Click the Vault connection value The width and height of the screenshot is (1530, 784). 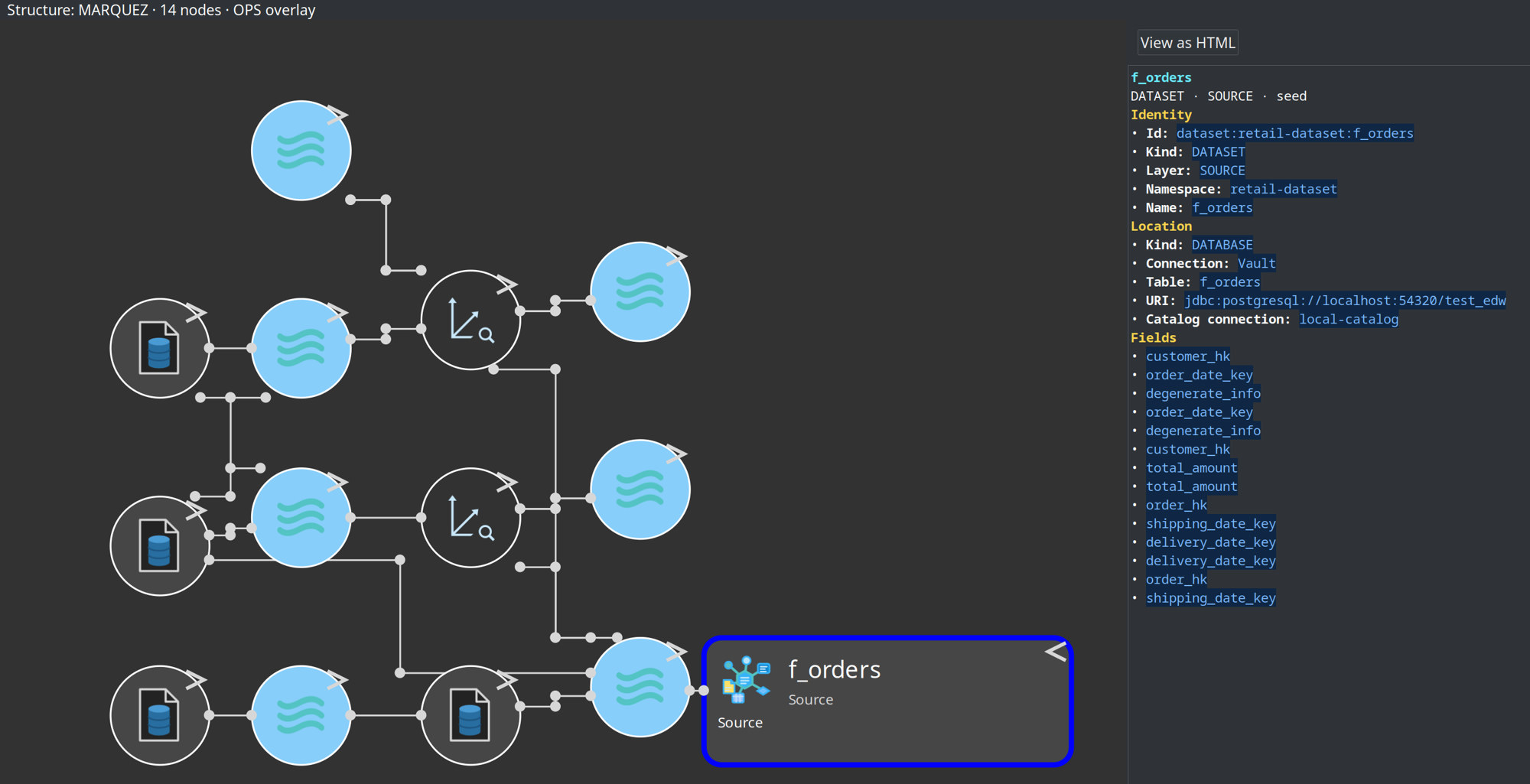pos(1256,263)
